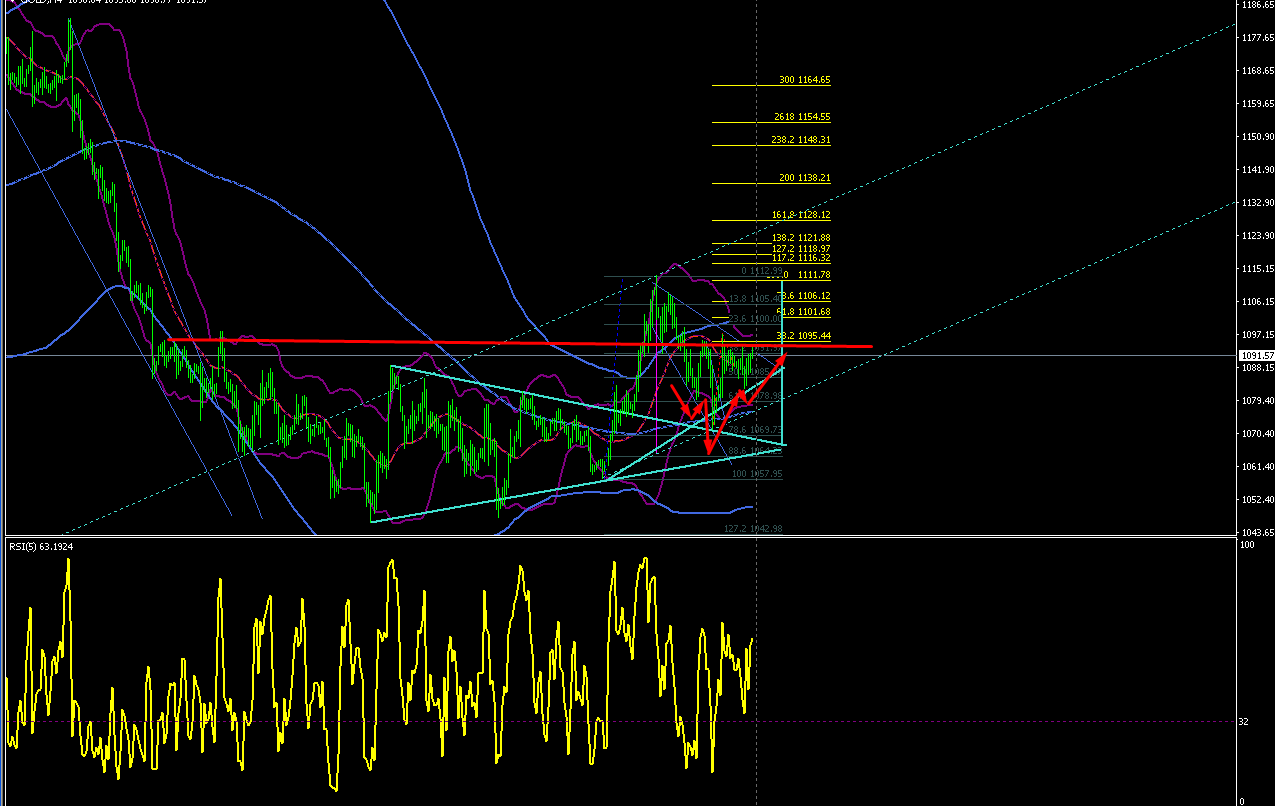Click the 117.2 1116.32 Fibonacci label
1275x806 pixels.
(x=802, y=258)
